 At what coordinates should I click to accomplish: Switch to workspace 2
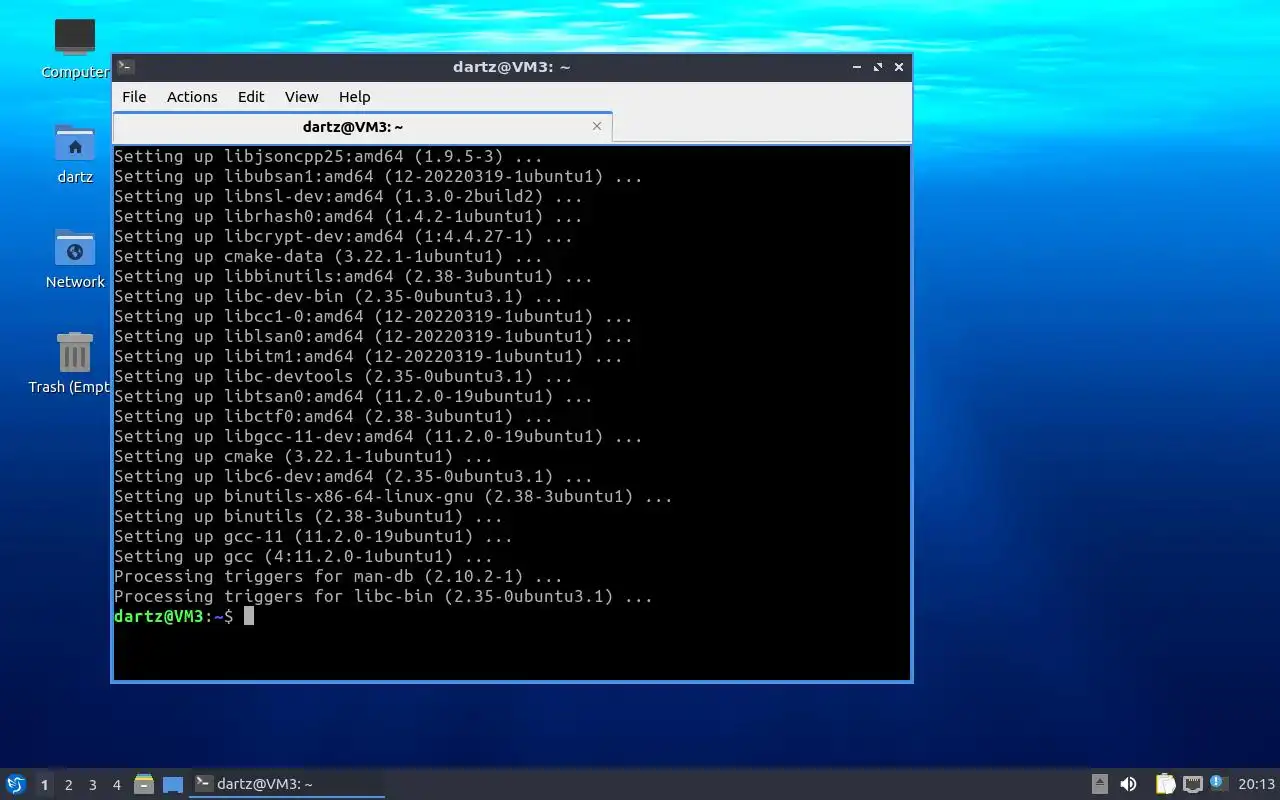click(68, 785)
